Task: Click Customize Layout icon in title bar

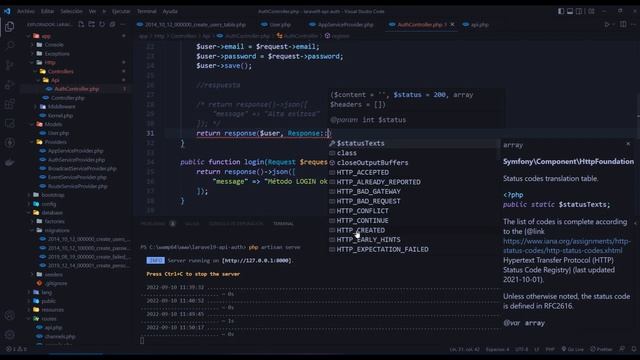Action: click(591, 11)
